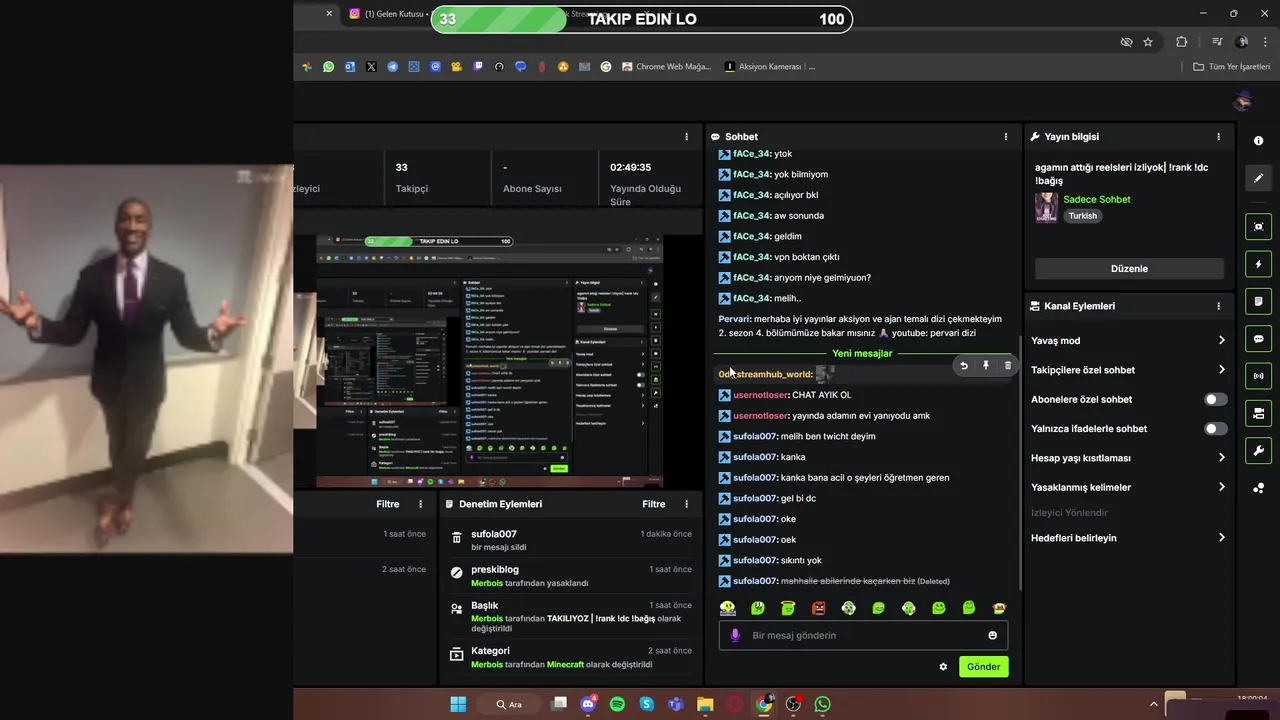1280x720 pixels.
Task: Expand Yasaklanmış kelimeler settings
Action: (1128, 487)
